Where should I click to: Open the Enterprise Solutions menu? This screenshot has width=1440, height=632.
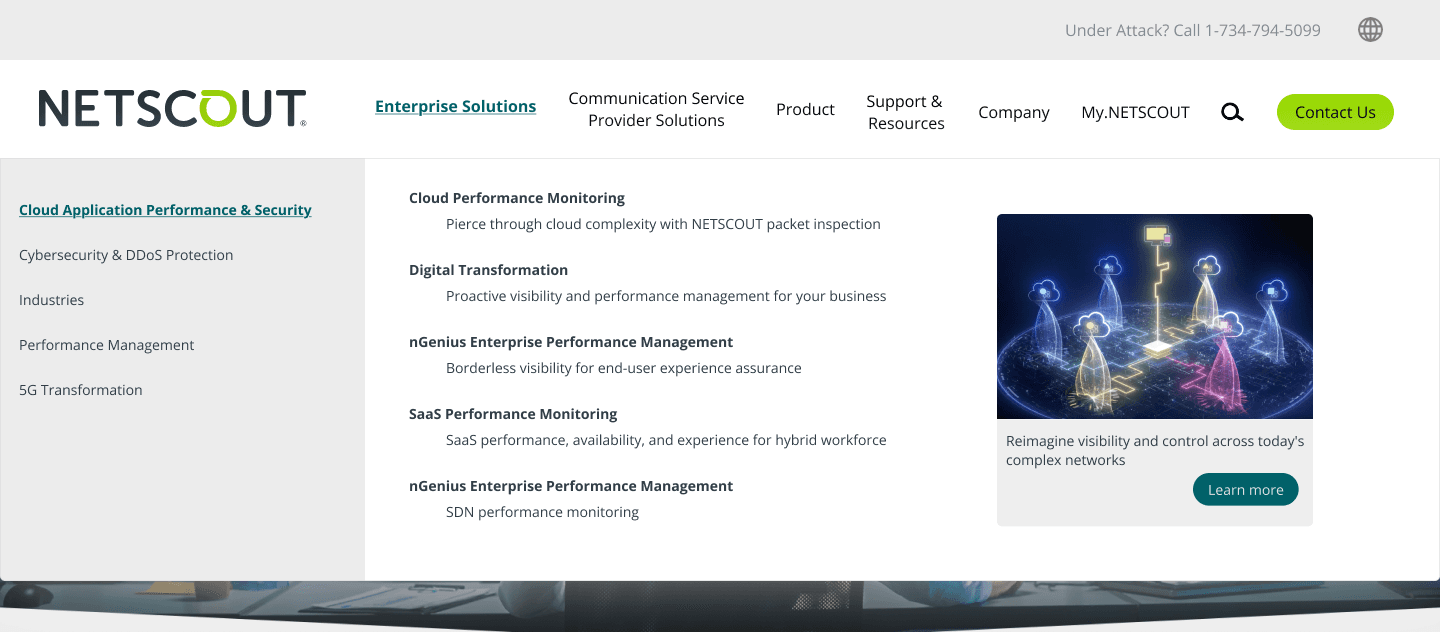pyautogui.click(x=455, y=106)
